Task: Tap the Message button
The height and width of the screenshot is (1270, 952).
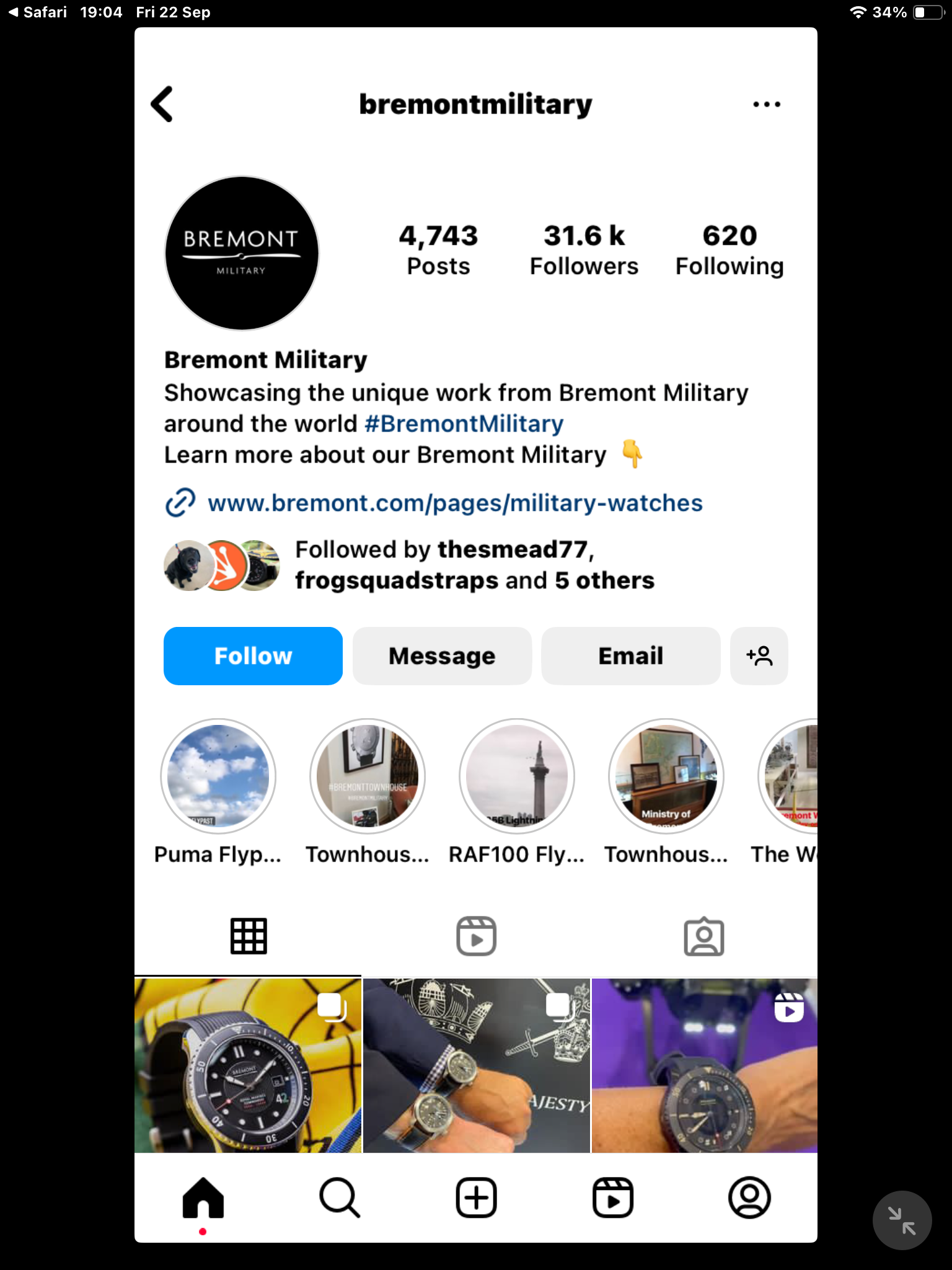Action: pyautogui.click(x=442, y=656)
